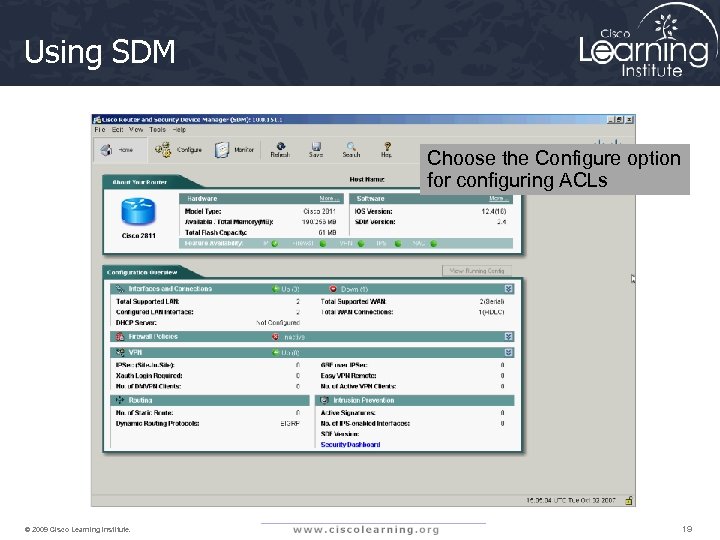The height and width of the screenshot is (540, 720).
Task: Select the Total Supported WAN label
Action: coord(353,301)
